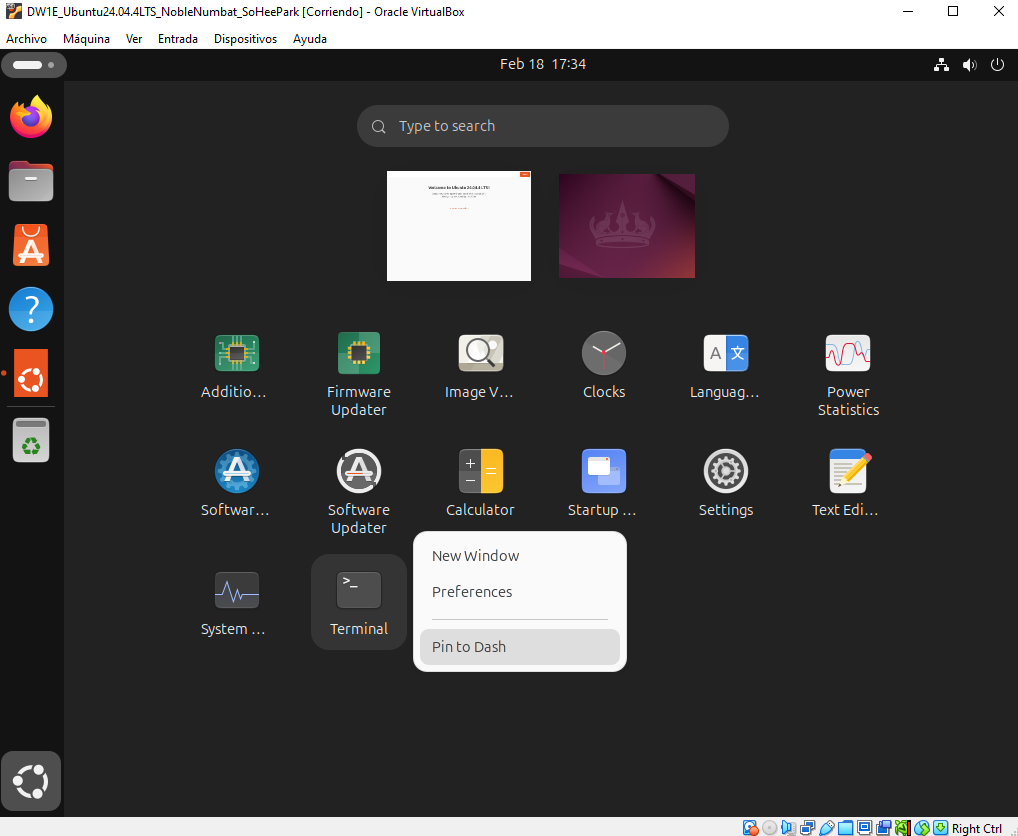Open the Calculator app
Screen dimensions: 1018x836
coord(480,471)
